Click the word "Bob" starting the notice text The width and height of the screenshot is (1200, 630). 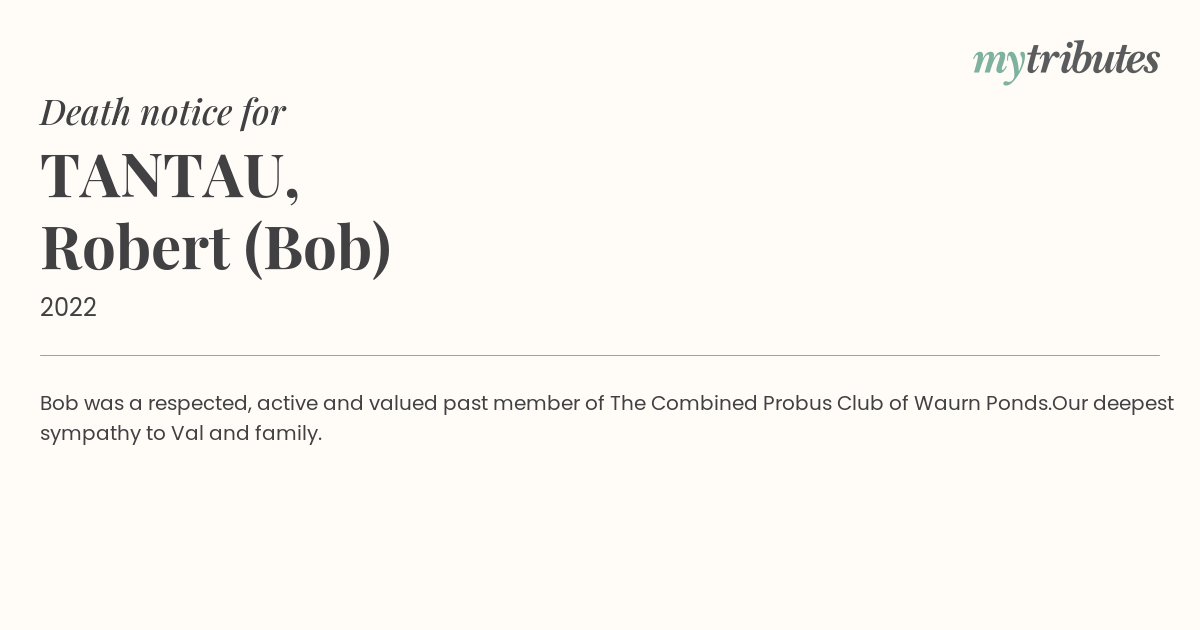click(x=59, y=403)
